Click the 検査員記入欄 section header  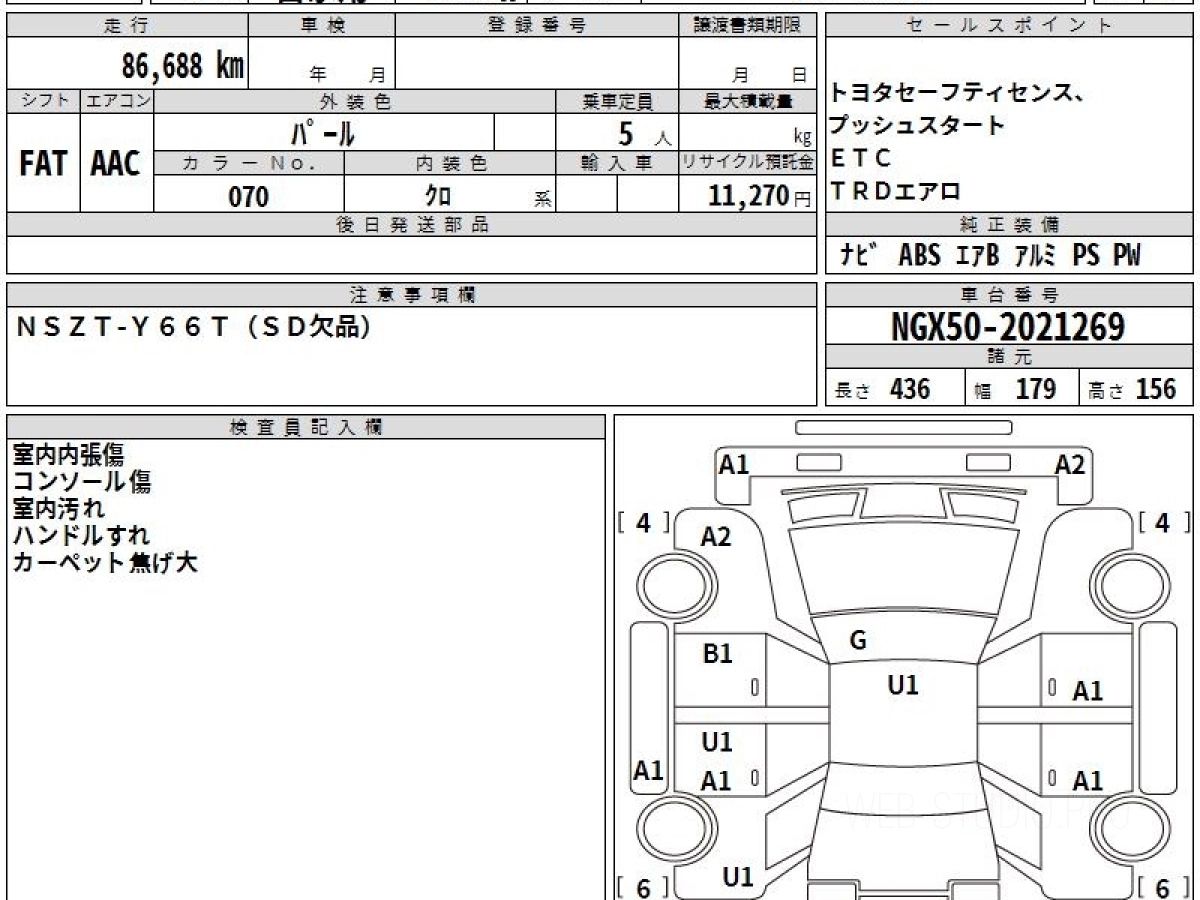point(306,427)
